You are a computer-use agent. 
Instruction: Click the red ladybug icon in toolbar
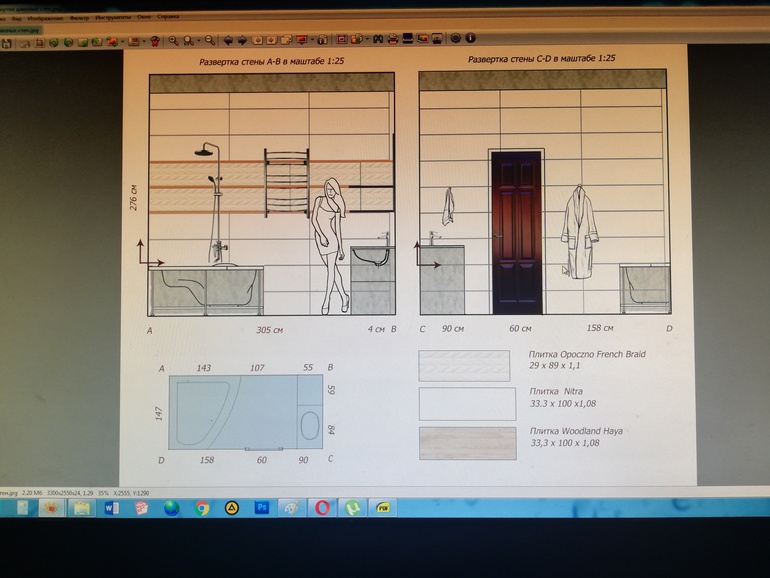(x=155, y=40)
